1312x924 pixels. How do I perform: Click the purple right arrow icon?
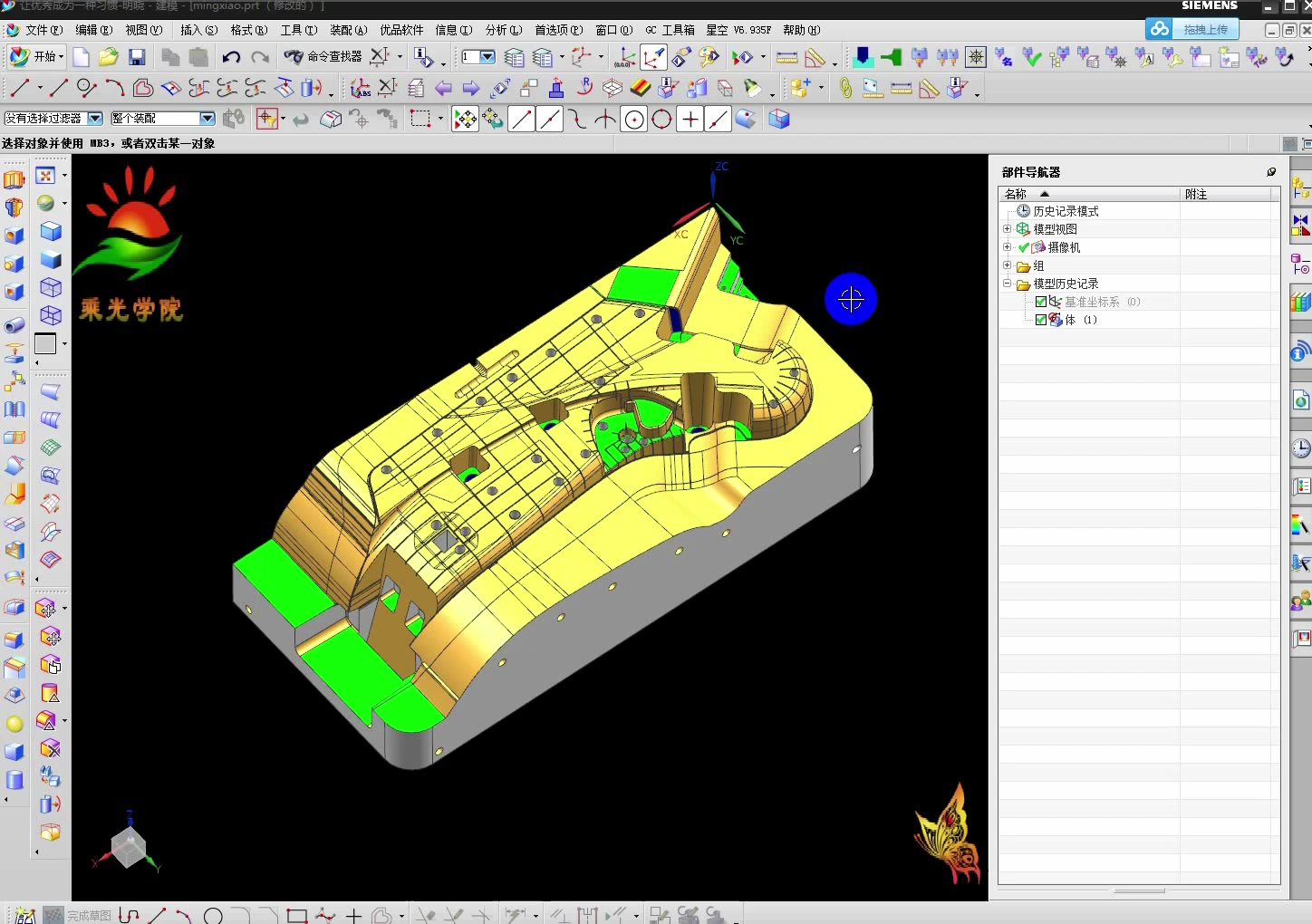(471, 89)
